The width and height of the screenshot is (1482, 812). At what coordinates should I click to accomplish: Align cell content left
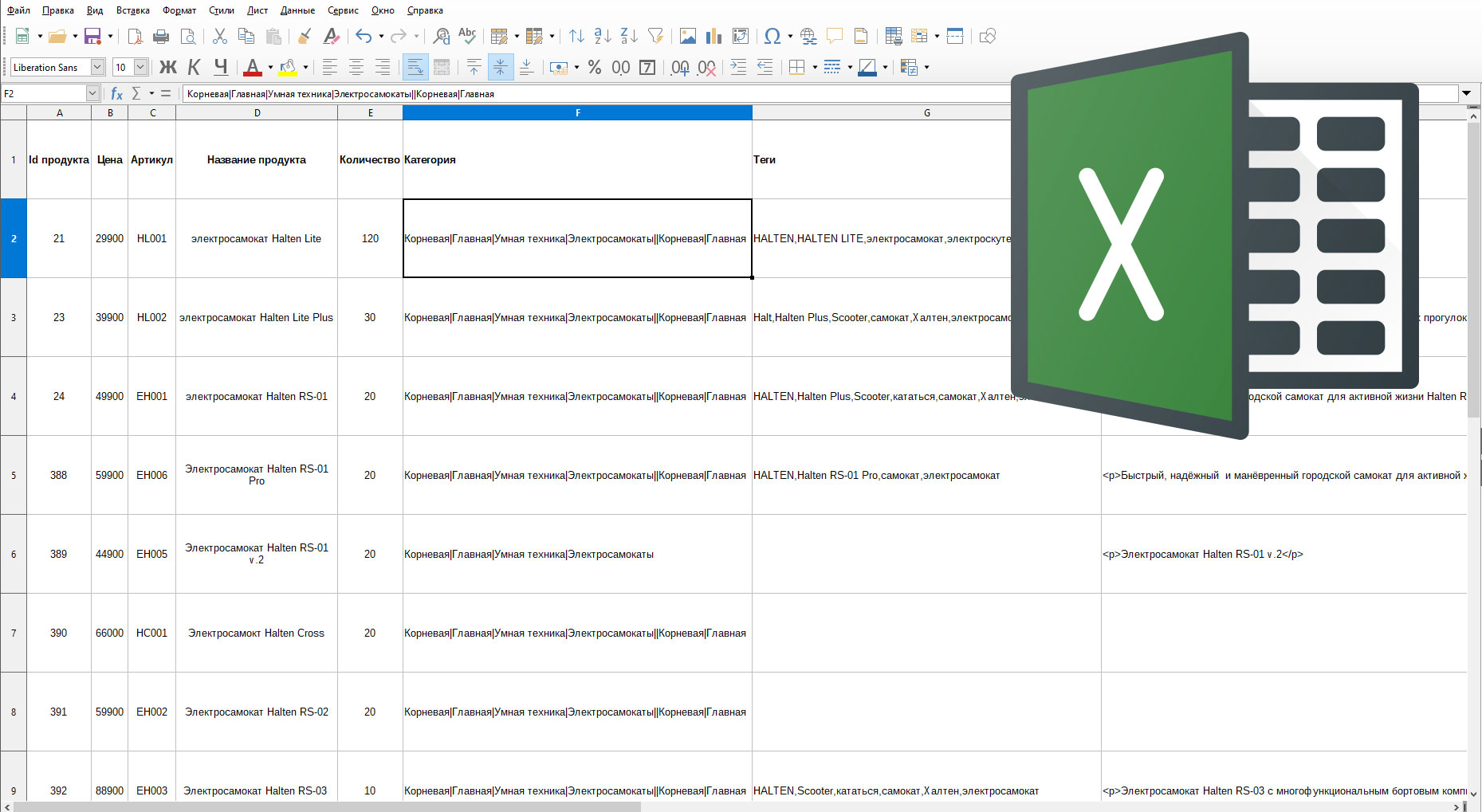[x=330, y=67]
